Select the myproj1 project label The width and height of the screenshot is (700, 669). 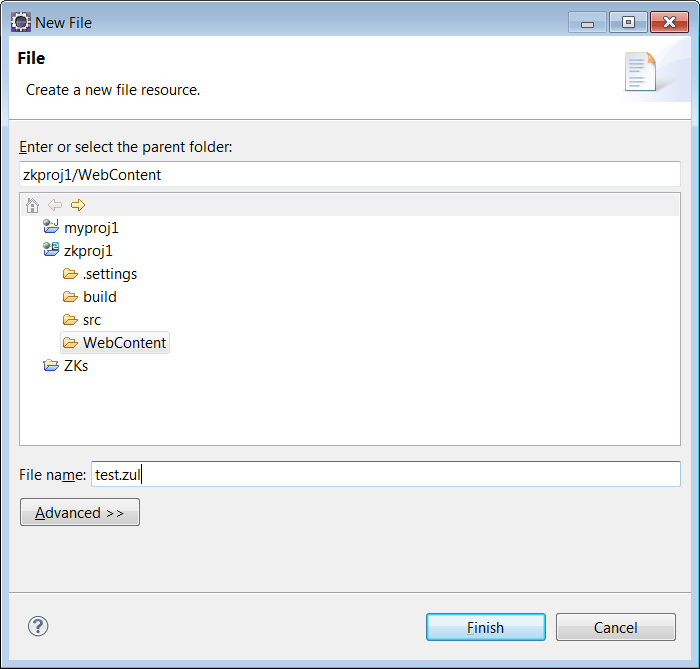[92, 228]
